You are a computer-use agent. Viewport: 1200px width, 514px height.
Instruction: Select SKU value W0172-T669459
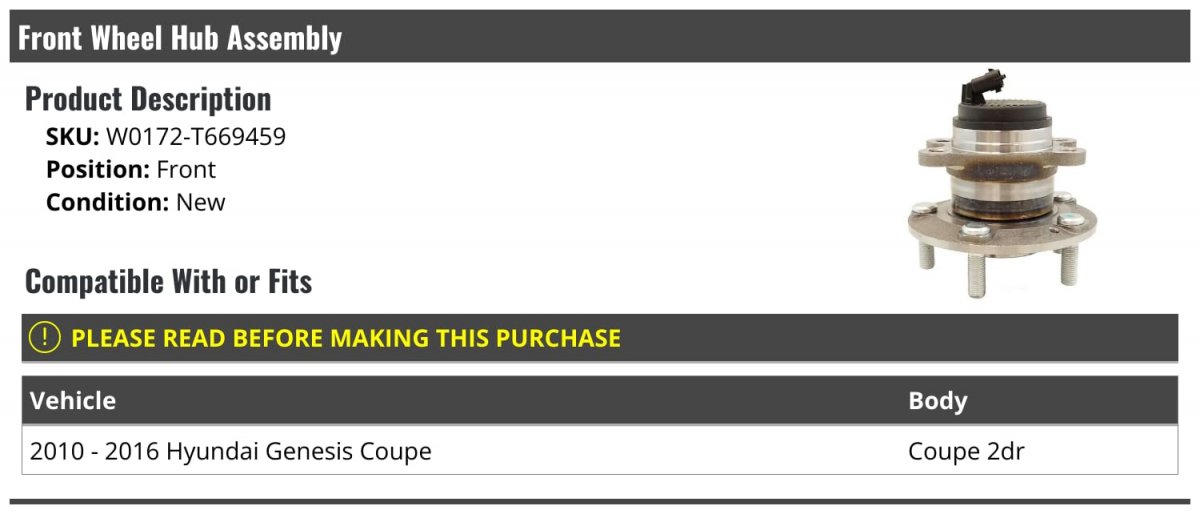[x=196, y=136]
